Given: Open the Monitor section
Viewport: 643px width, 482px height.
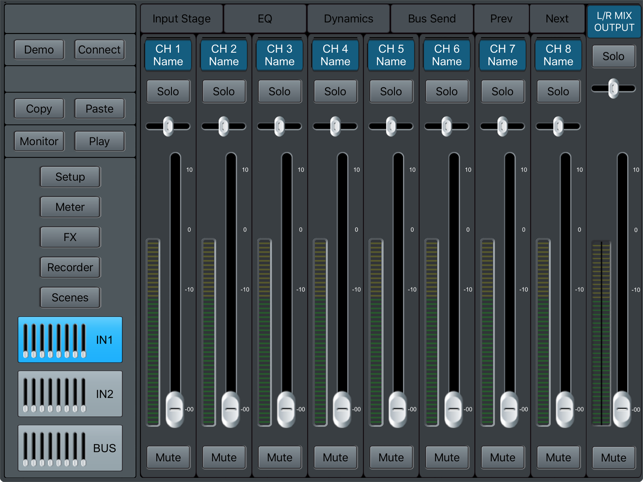Looking at the screenshot, I should click(x=39, y=141).
